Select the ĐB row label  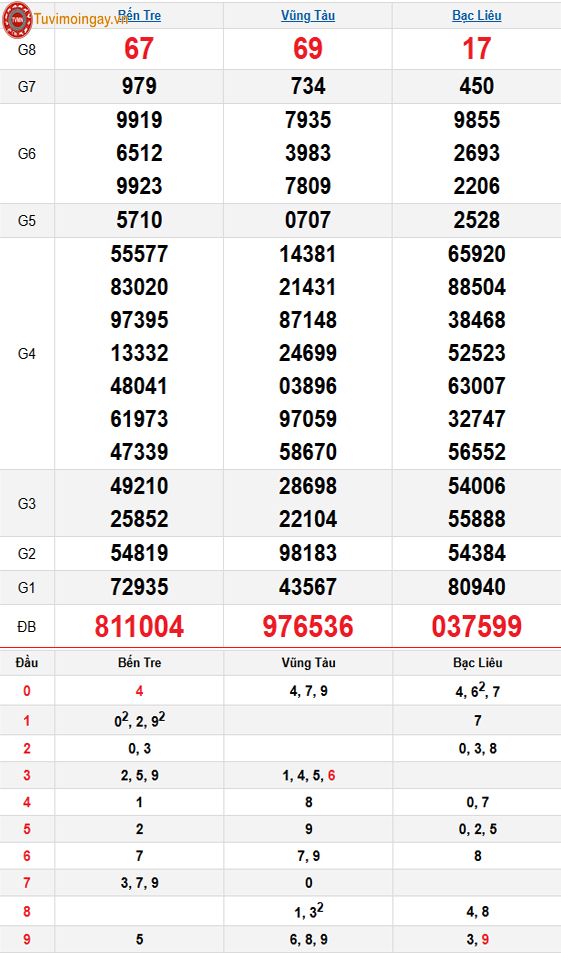click(27, 627)
